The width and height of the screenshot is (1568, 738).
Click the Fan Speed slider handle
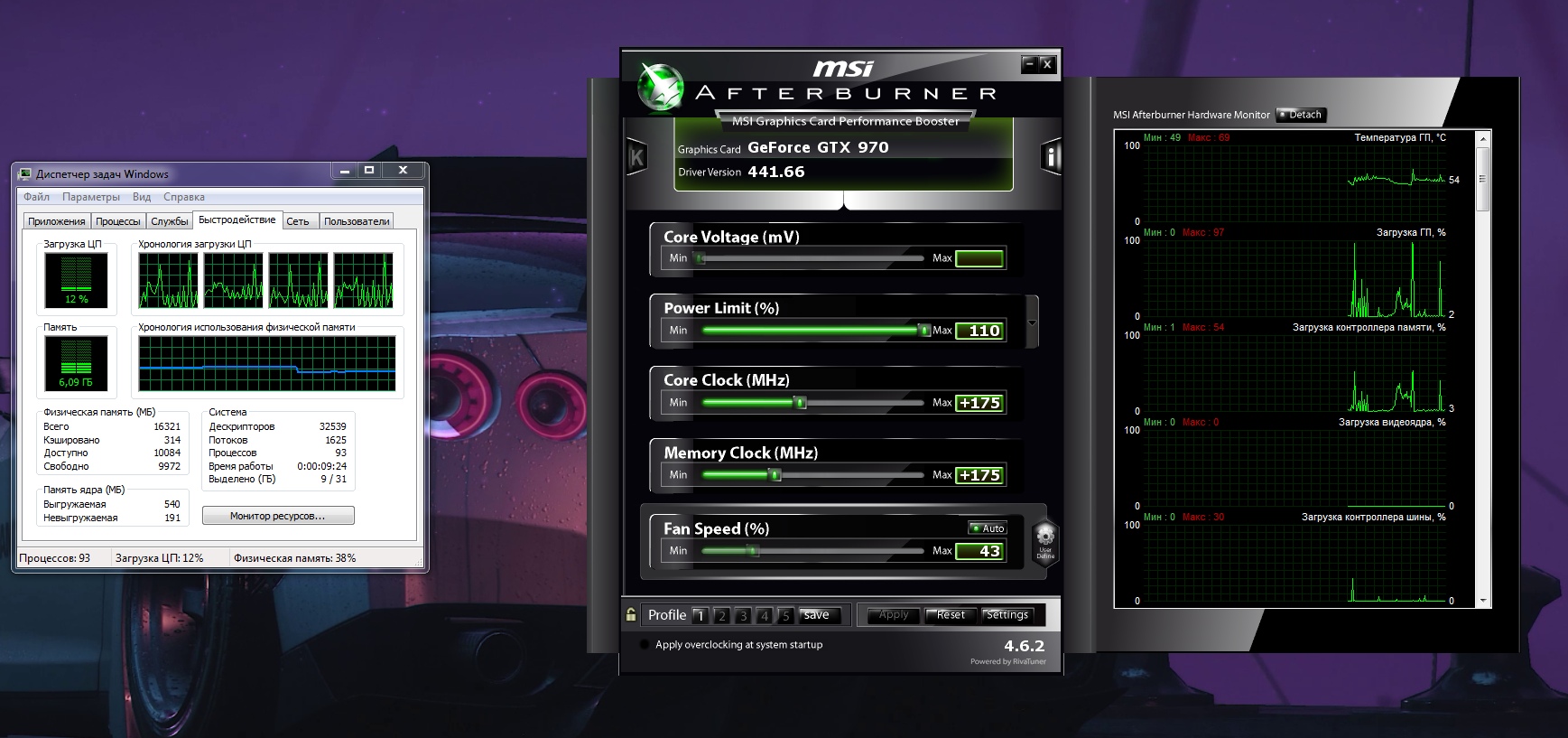pos(753,551)
